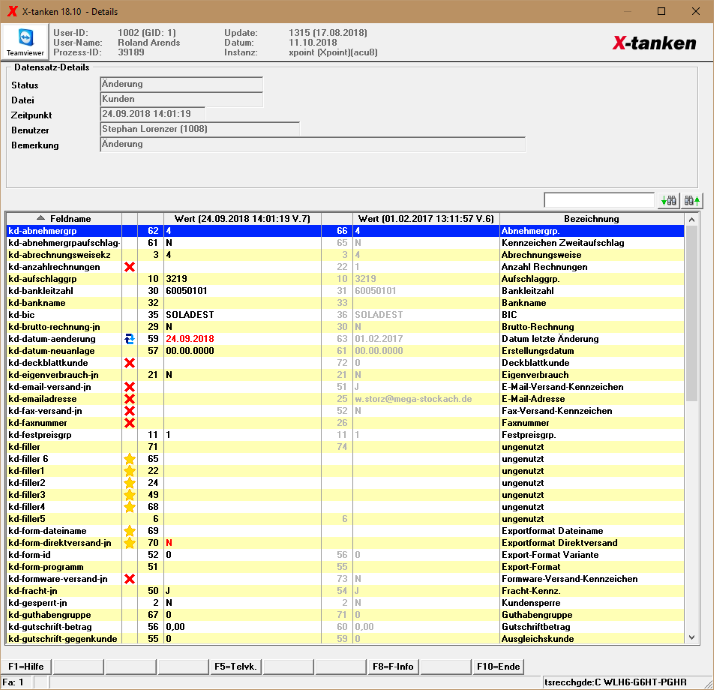Click red X icon for kd-deckblattkunde
This screenshot has width=714, height=690.
(x=129, y=363)
